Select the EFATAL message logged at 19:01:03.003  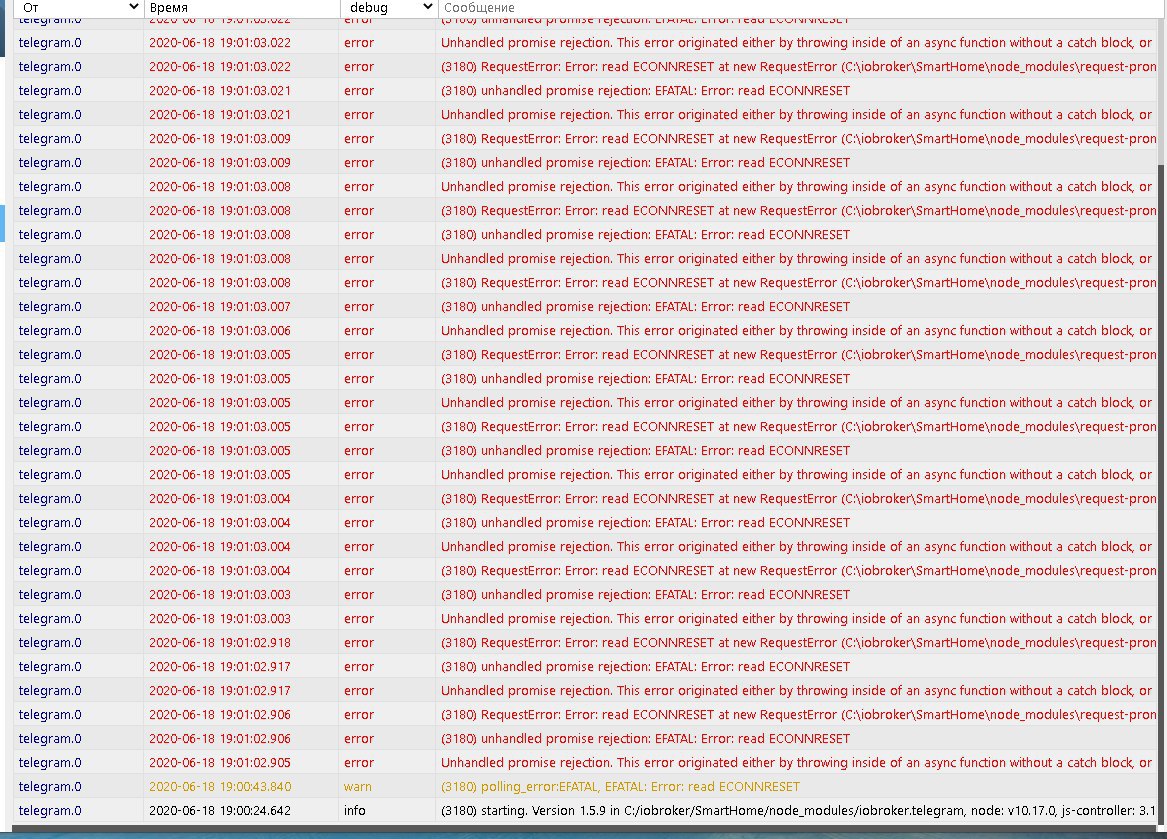645,595
